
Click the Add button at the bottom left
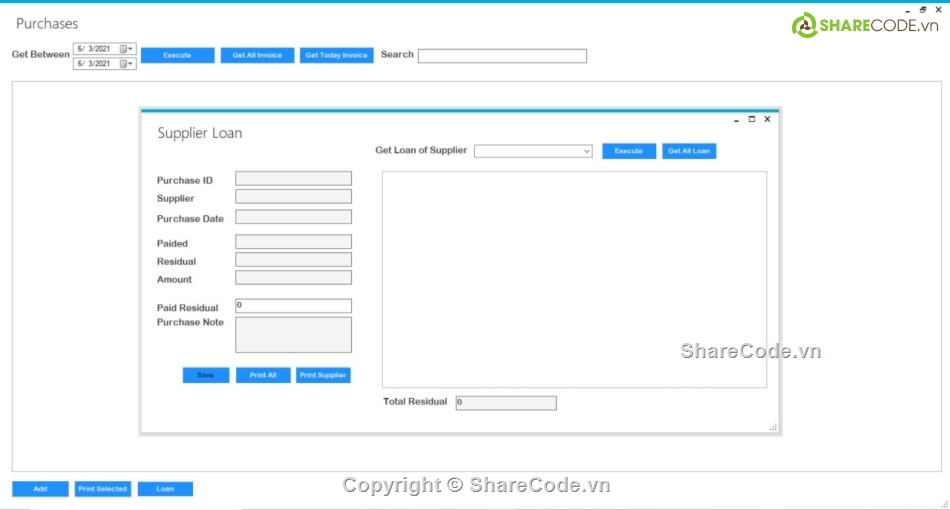(40, 489)
